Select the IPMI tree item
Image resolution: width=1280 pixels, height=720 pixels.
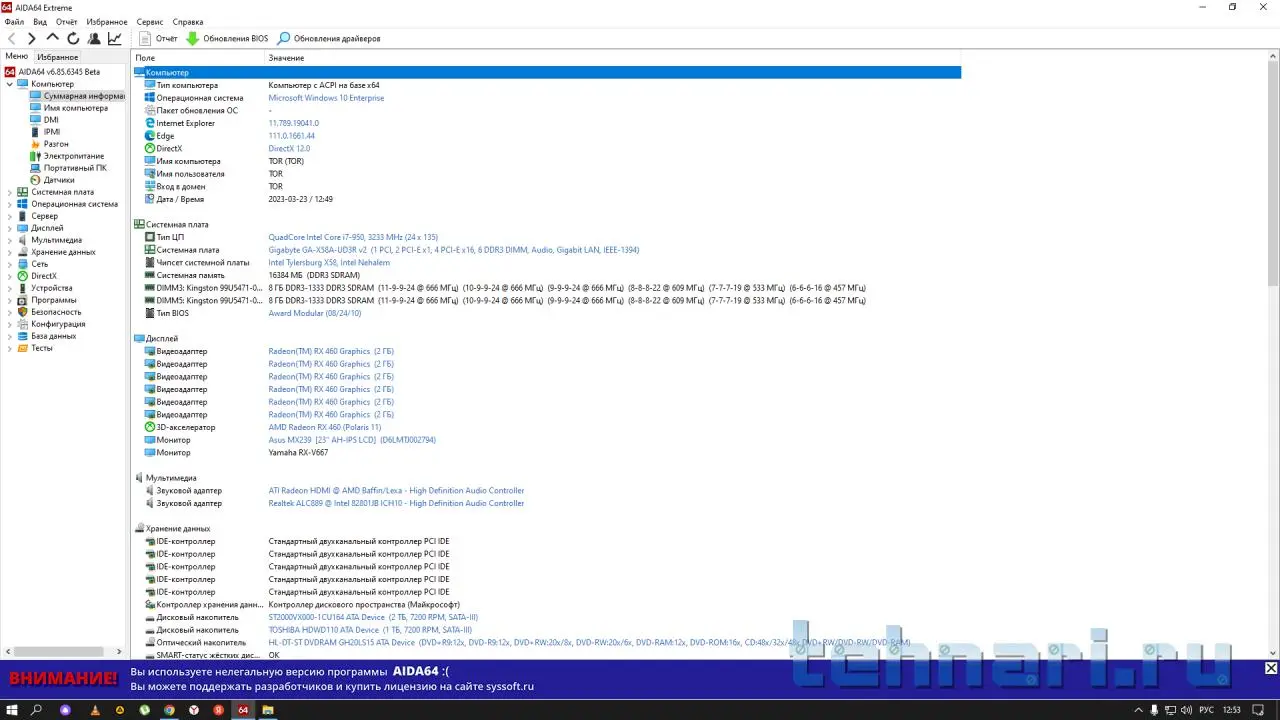click(52, 132)
